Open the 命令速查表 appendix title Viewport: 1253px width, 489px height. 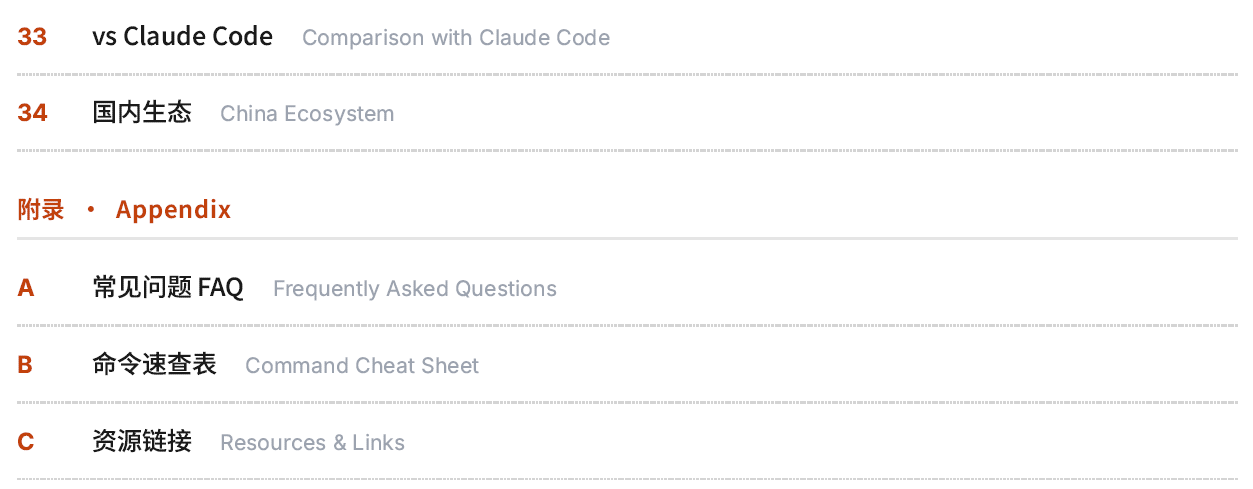154,365
